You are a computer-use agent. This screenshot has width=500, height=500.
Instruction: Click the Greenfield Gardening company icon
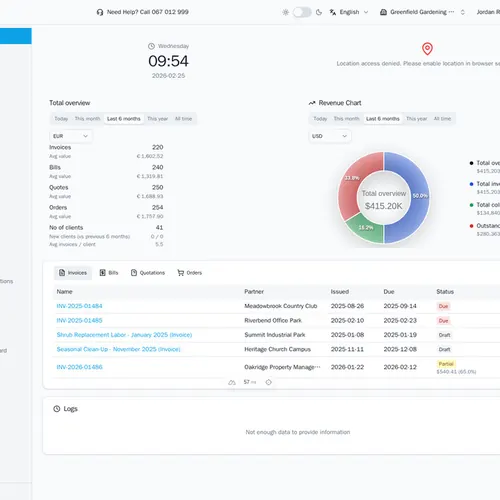click(x=384, y=12)
